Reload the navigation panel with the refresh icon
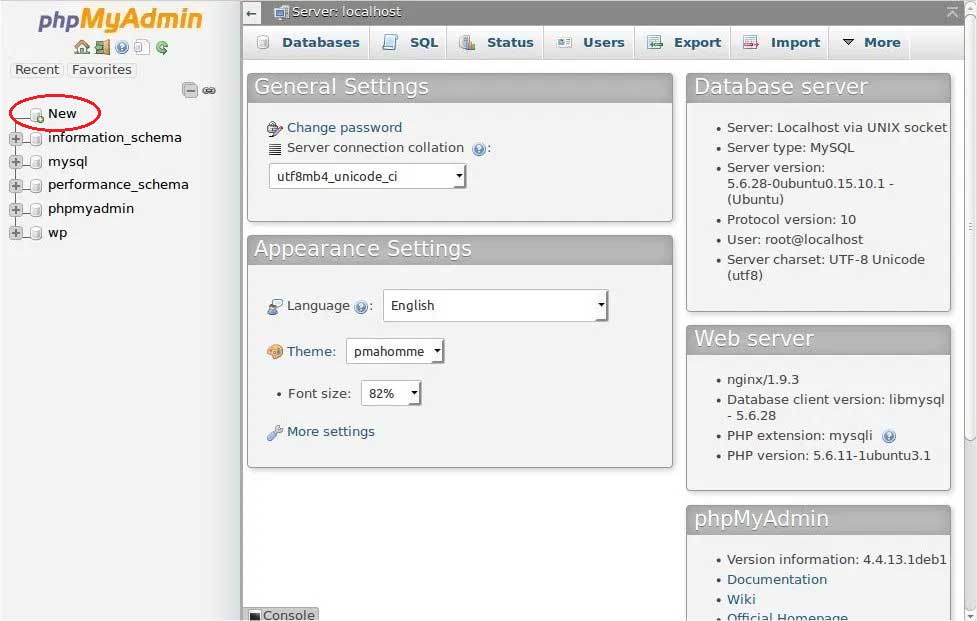 (x=162, y=47)
